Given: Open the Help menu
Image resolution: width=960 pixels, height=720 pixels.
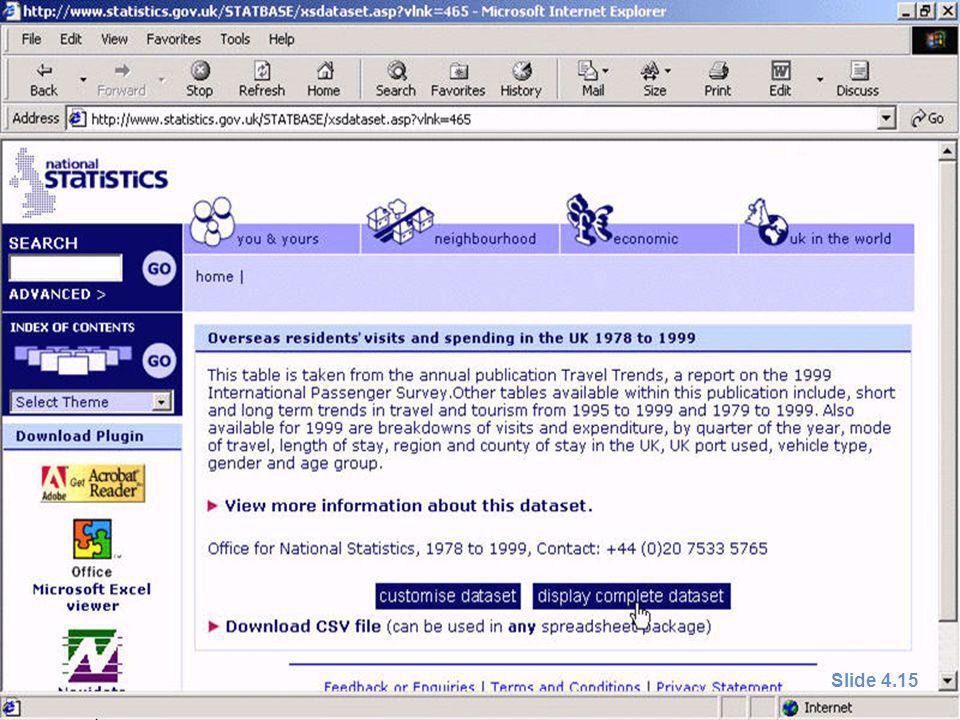Looking at the screenshot, I should click(282, 39).
